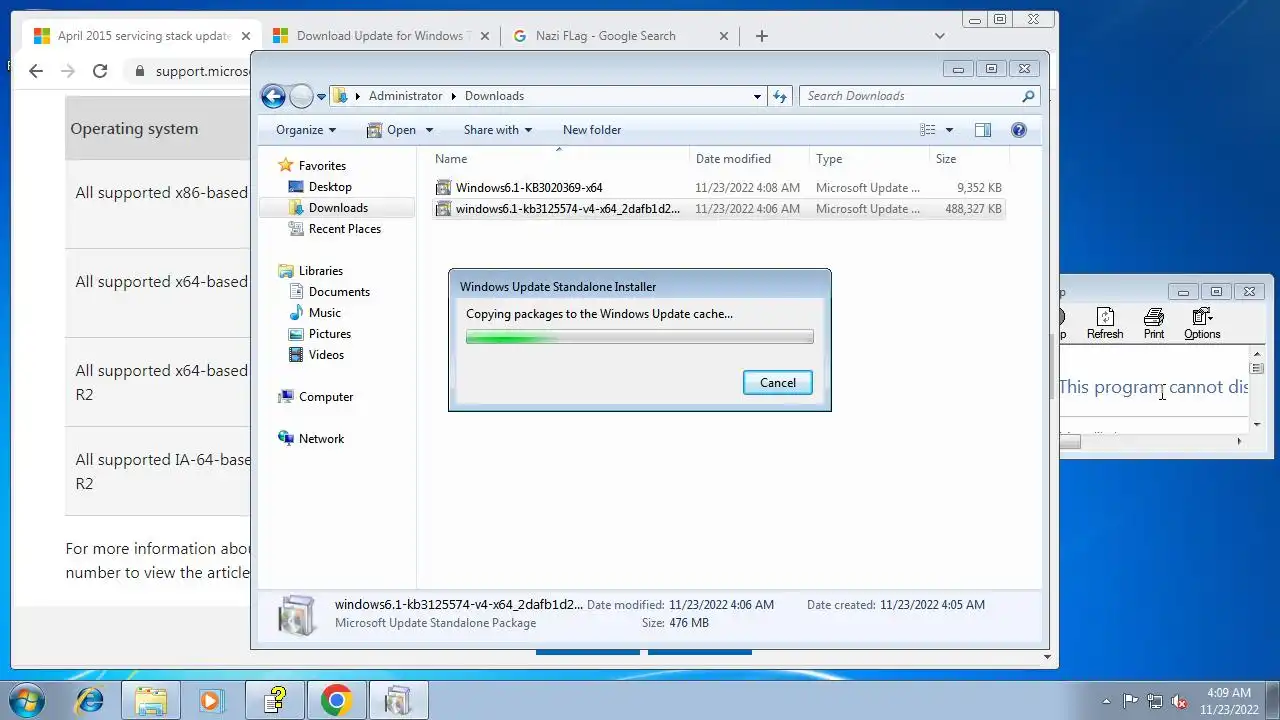Screen dimensions: 1280x720
Task: Click the change view icon
Action: [x=928, y=130]
